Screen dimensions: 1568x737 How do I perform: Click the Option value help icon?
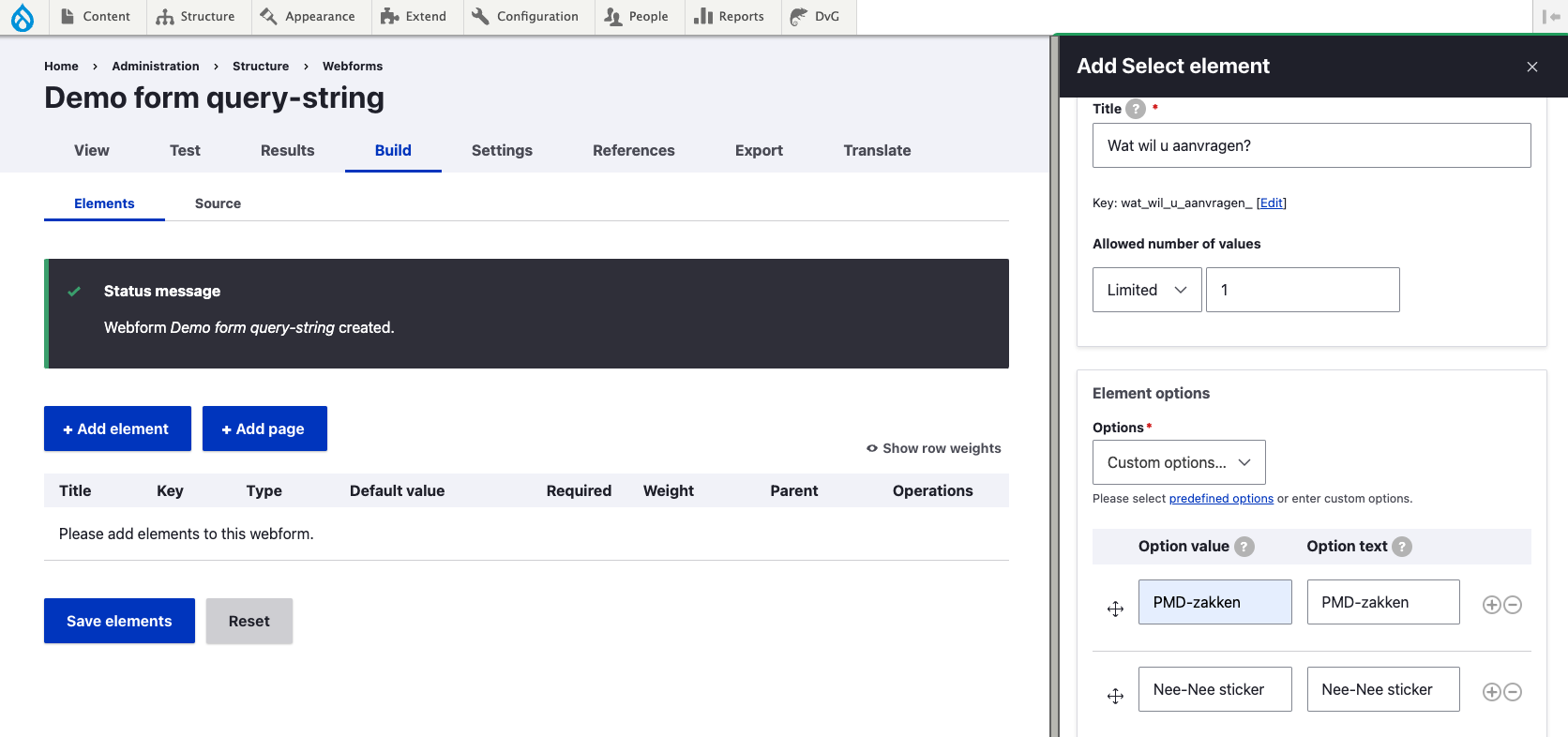pos(1244,547)
